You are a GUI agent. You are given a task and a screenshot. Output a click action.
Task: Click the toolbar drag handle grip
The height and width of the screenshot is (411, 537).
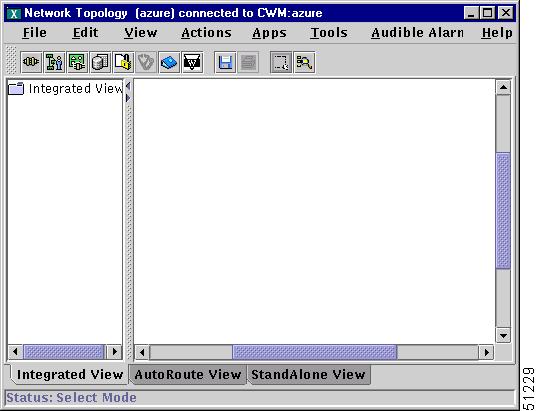[x=11, y=60]
